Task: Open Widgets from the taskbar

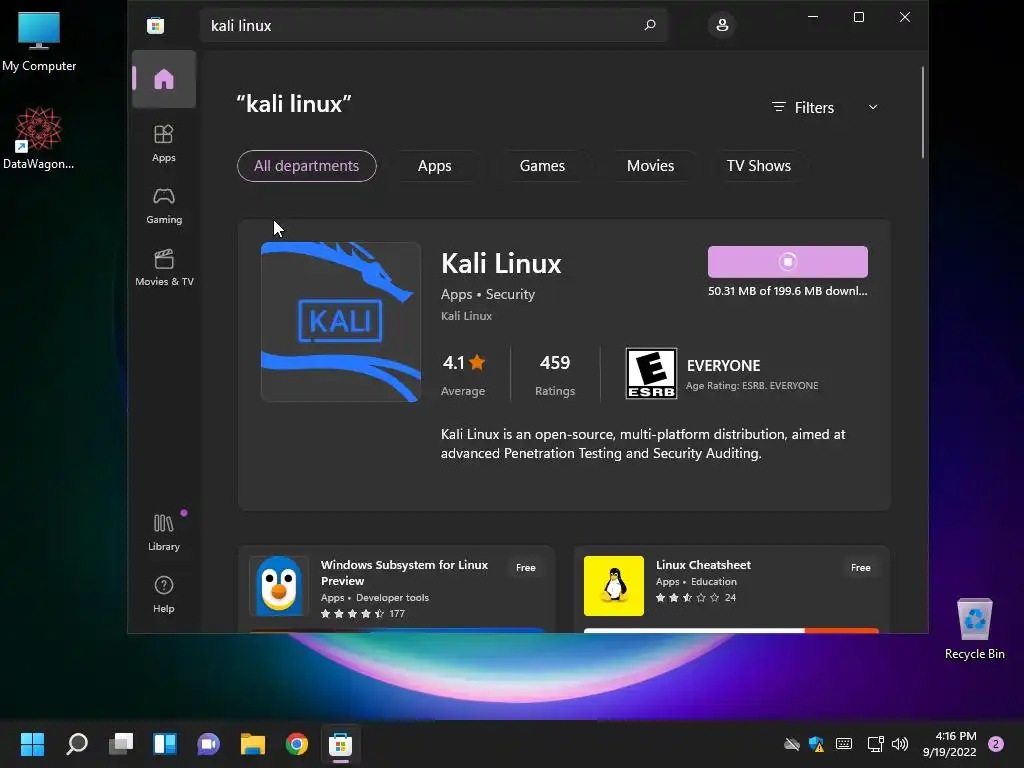Action: (x=165, y=743)
